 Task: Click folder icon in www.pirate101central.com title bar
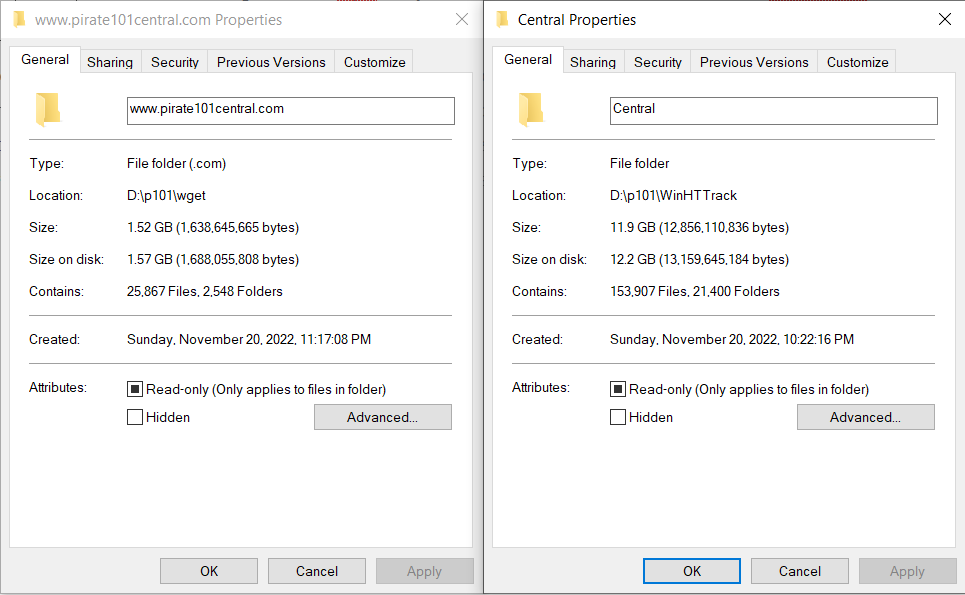point(20,20)
